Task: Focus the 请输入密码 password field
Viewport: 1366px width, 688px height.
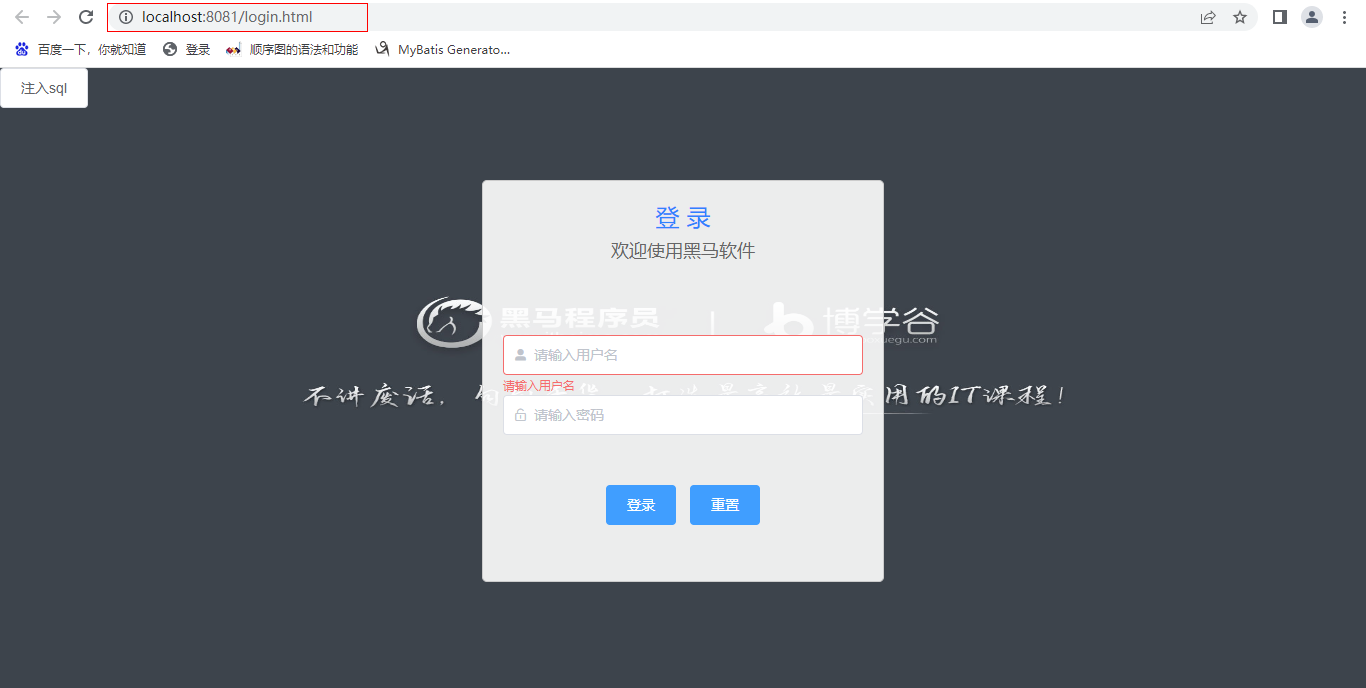Action: coord(690,415)
